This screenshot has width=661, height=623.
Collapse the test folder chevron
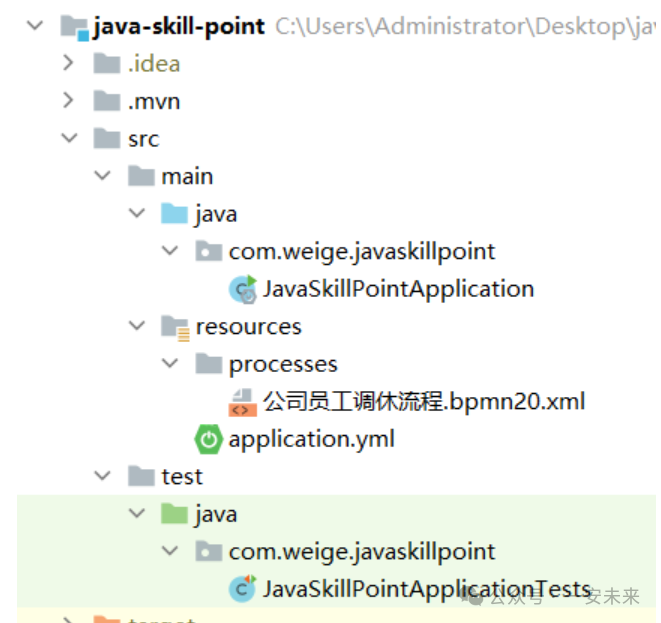(x=102, y=476)
